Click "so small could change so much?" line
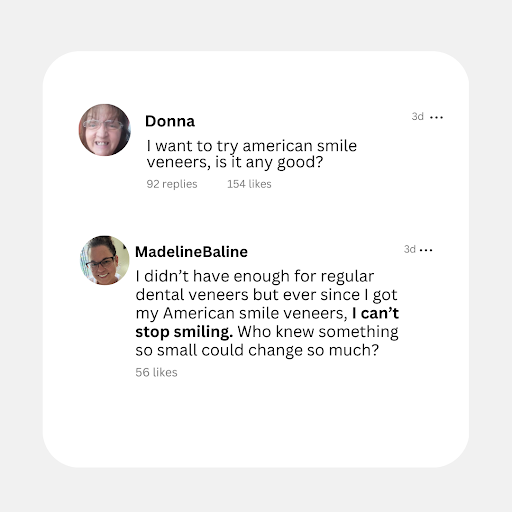512x512 pixels. pyautogui.click(x=257, y=350)
